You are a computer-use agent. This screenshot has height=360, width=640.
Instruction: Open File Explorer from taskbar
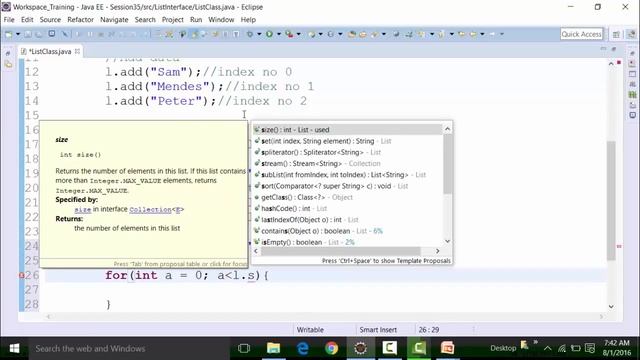pos(273,349)
